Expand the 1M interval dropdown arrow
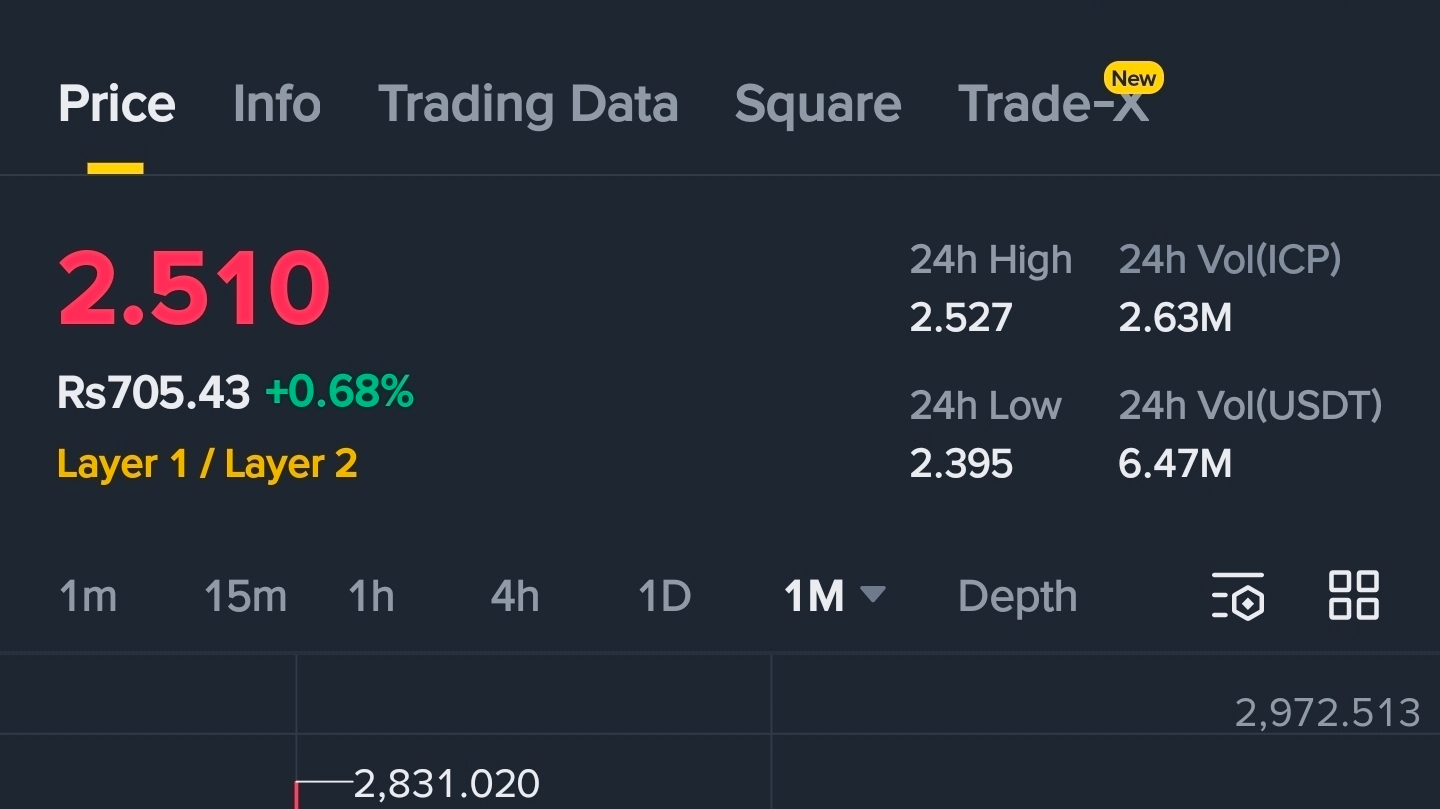Image resolution: width=1440 pixels, height=809 pixels. 872,595
